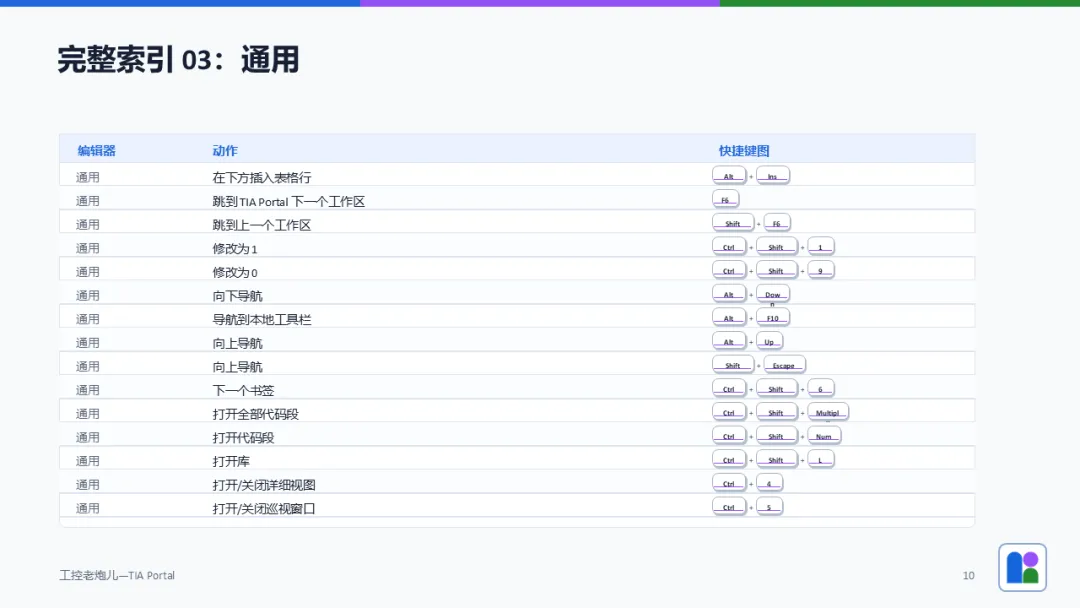Click the 9 key in the 修改为0 row
Image resolution: width=1080 pixels, height=608 pixels.
tap(820, 271)
